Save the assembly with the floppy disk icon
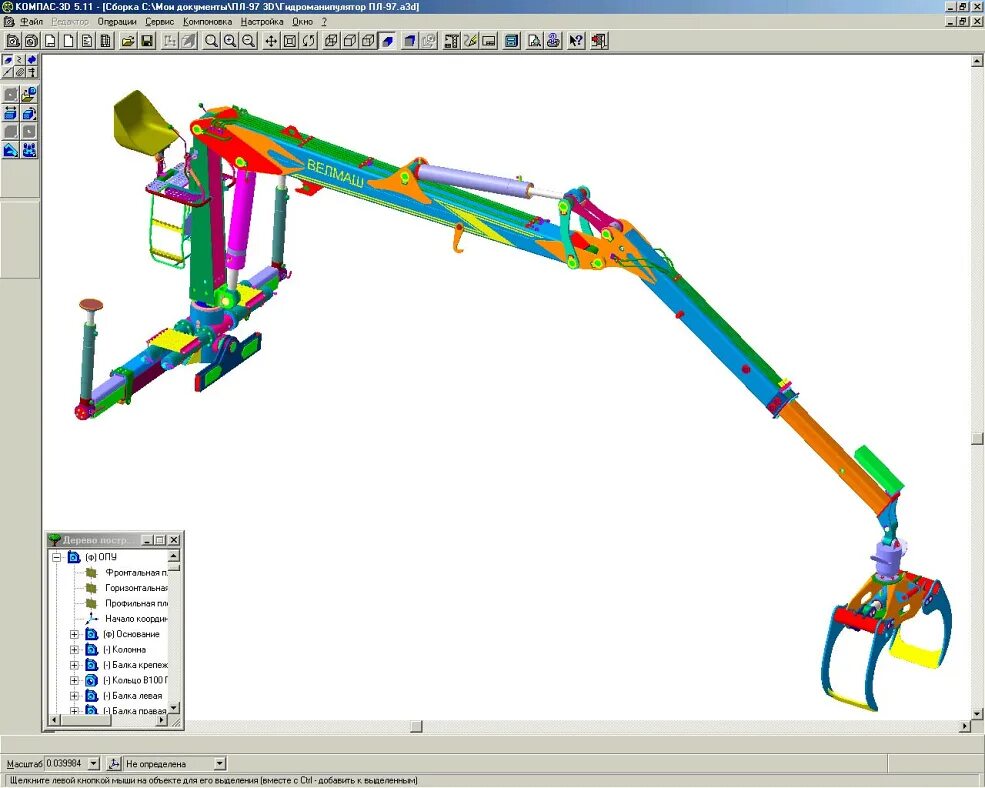 point(146,41)
